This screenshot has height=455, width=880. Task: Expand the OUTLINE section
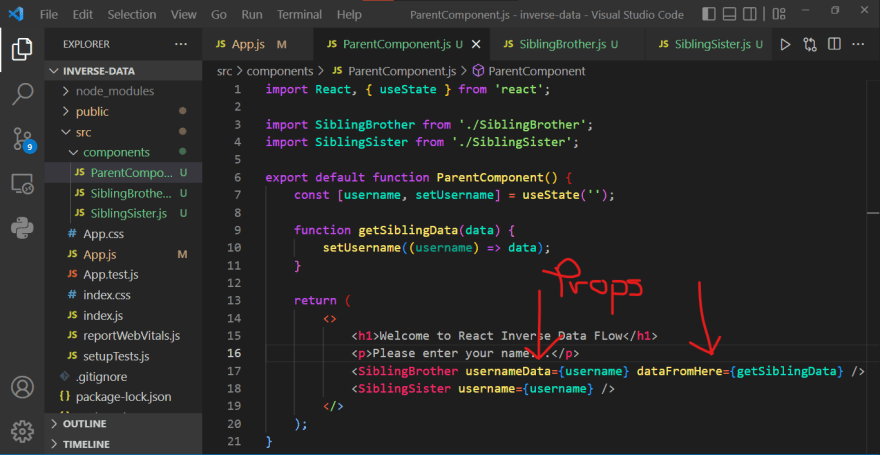coord(123,424)
